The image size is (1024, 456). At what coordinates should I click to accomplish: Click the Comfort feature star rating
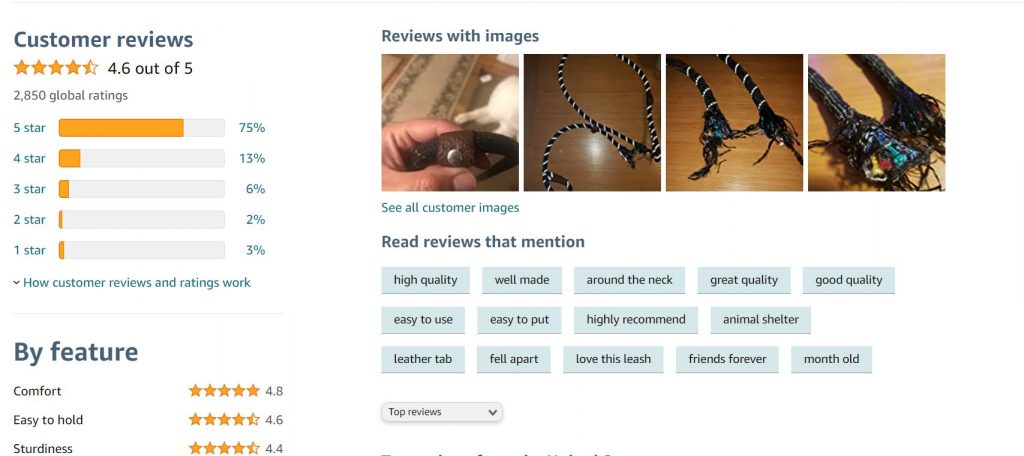(224, 391)
